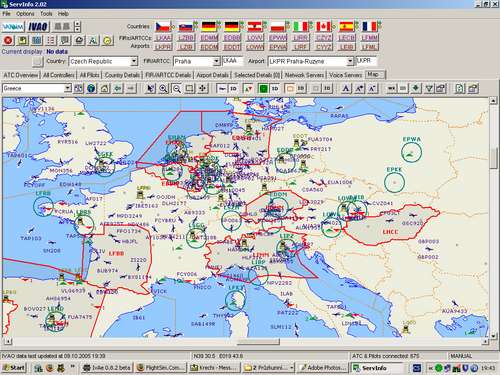Click the globe world view icon
The width and height of the screenshot is (500, 375).
coord(91,88)
